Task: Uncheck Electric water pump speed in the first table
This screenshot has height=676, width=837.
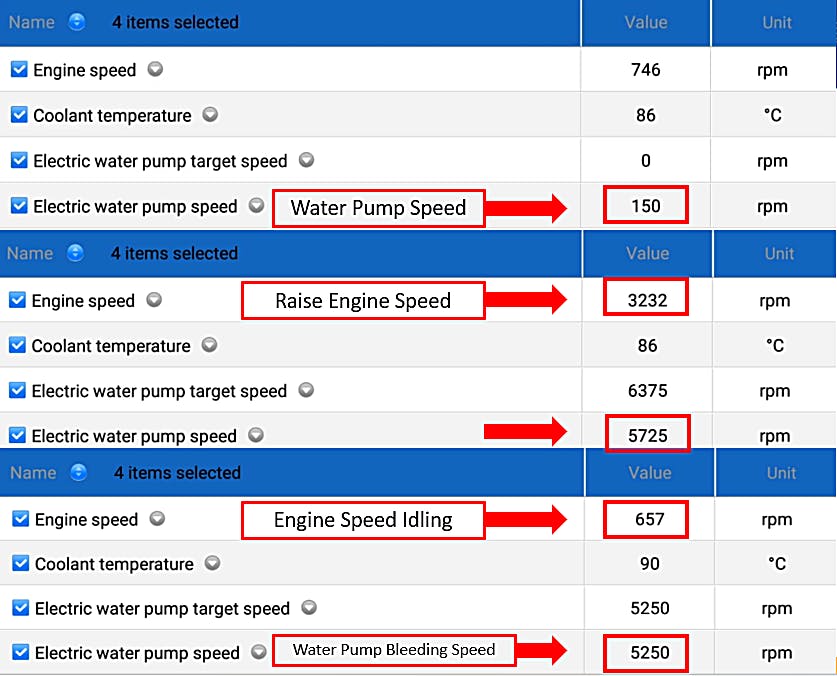Action: 18,206
